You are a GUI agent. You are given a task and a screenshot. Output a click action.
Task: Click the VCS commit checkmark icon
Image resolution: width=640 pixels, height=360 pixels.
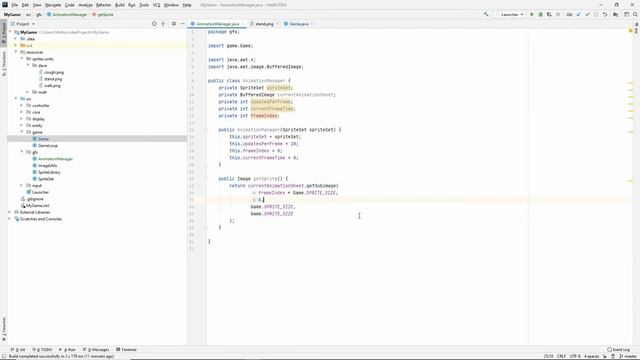587,14
